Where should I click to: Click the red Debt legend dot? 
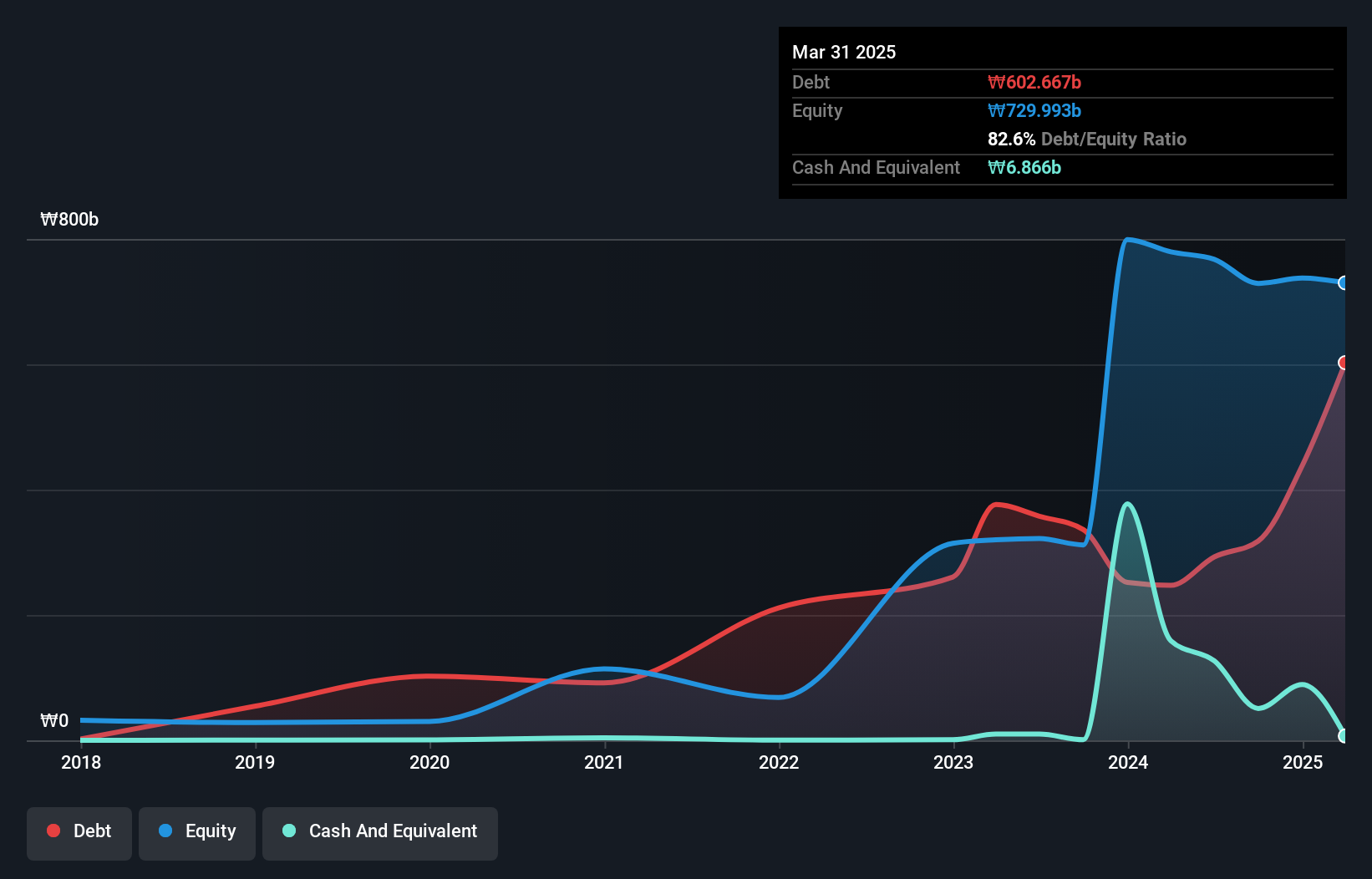coord(53,831)
